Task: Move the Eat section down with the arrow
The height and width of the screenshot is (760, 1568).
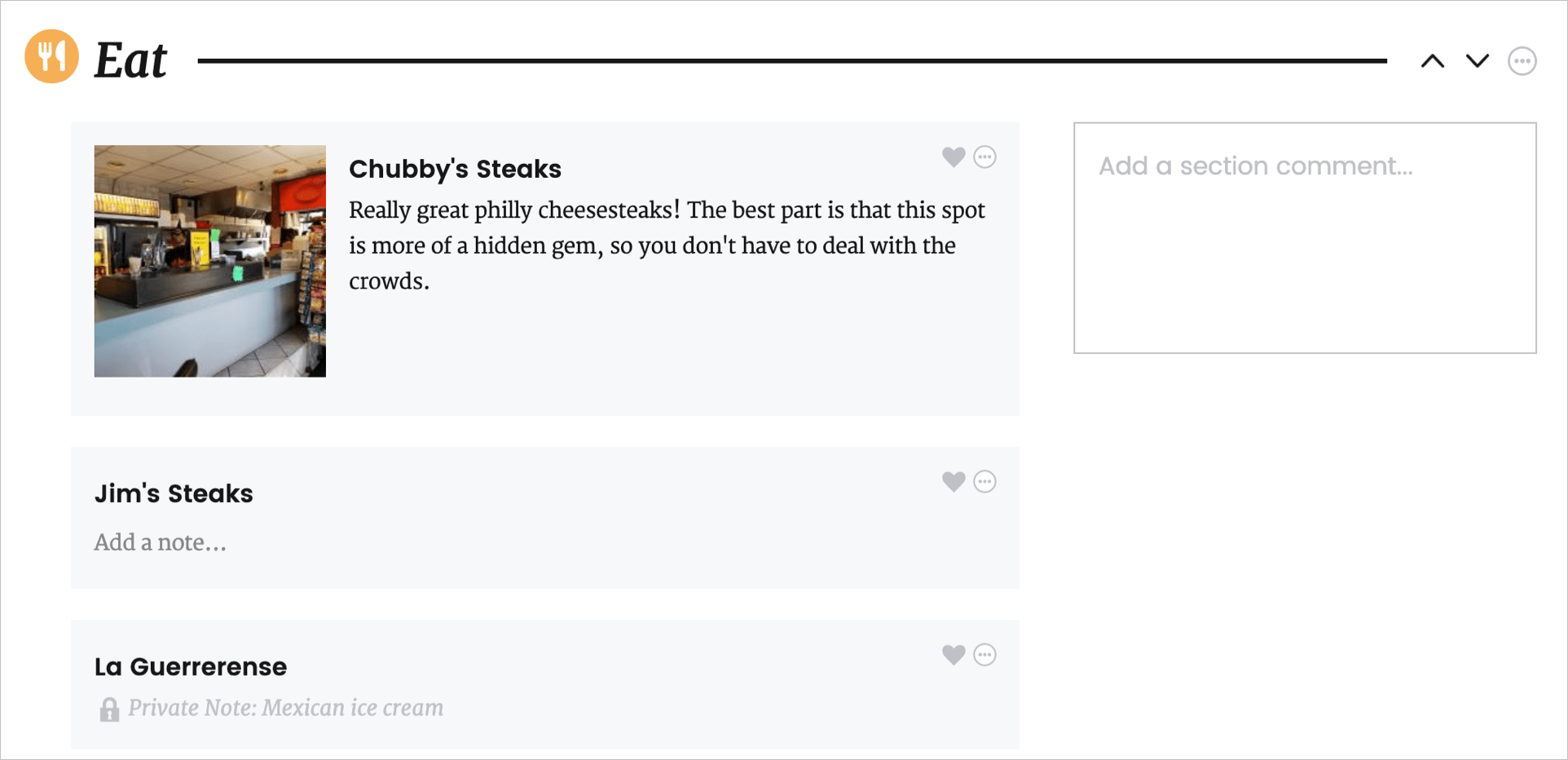Action: pos(1478,61)
